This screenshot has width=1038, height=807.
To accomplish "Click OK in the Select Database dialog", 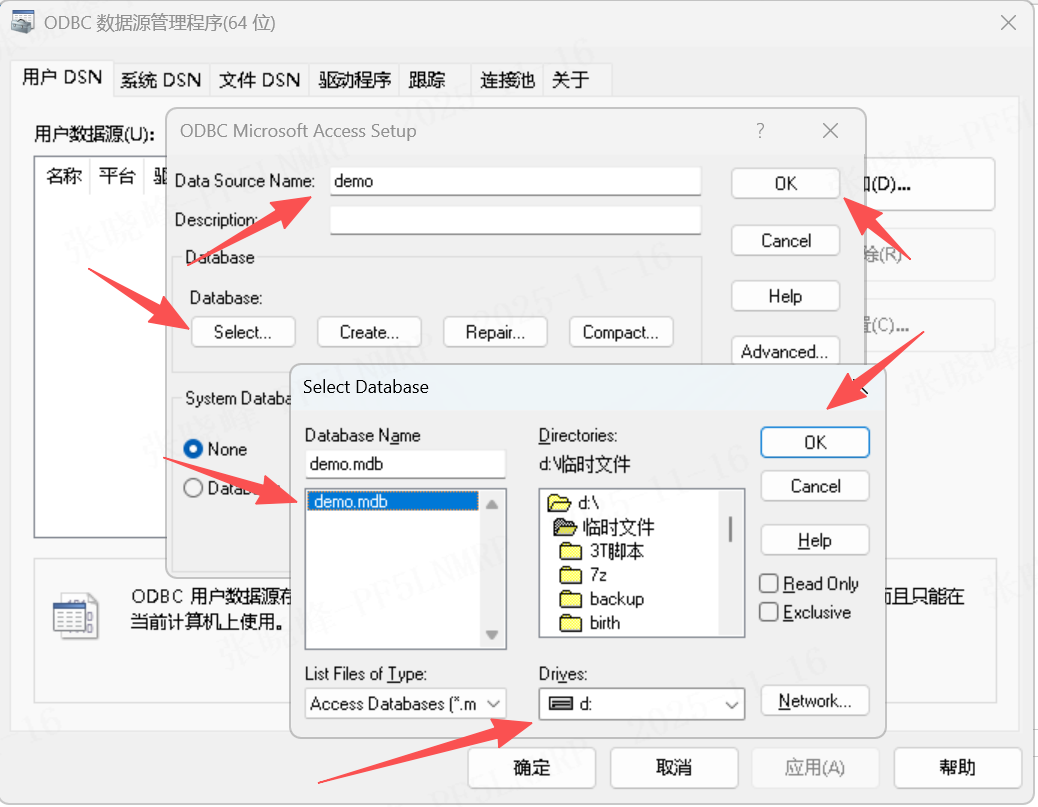I will tap(815, 442).
